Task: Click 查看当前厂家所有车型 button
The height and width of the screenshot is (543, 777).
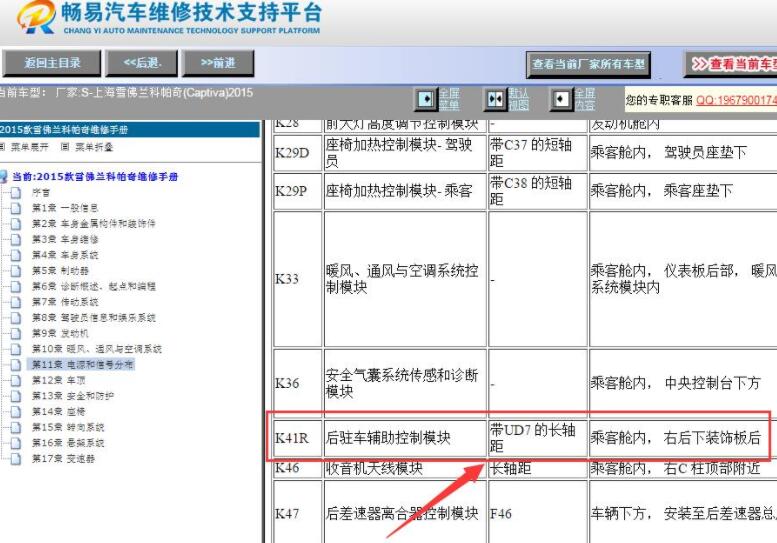Action: (x=588, y=64)
